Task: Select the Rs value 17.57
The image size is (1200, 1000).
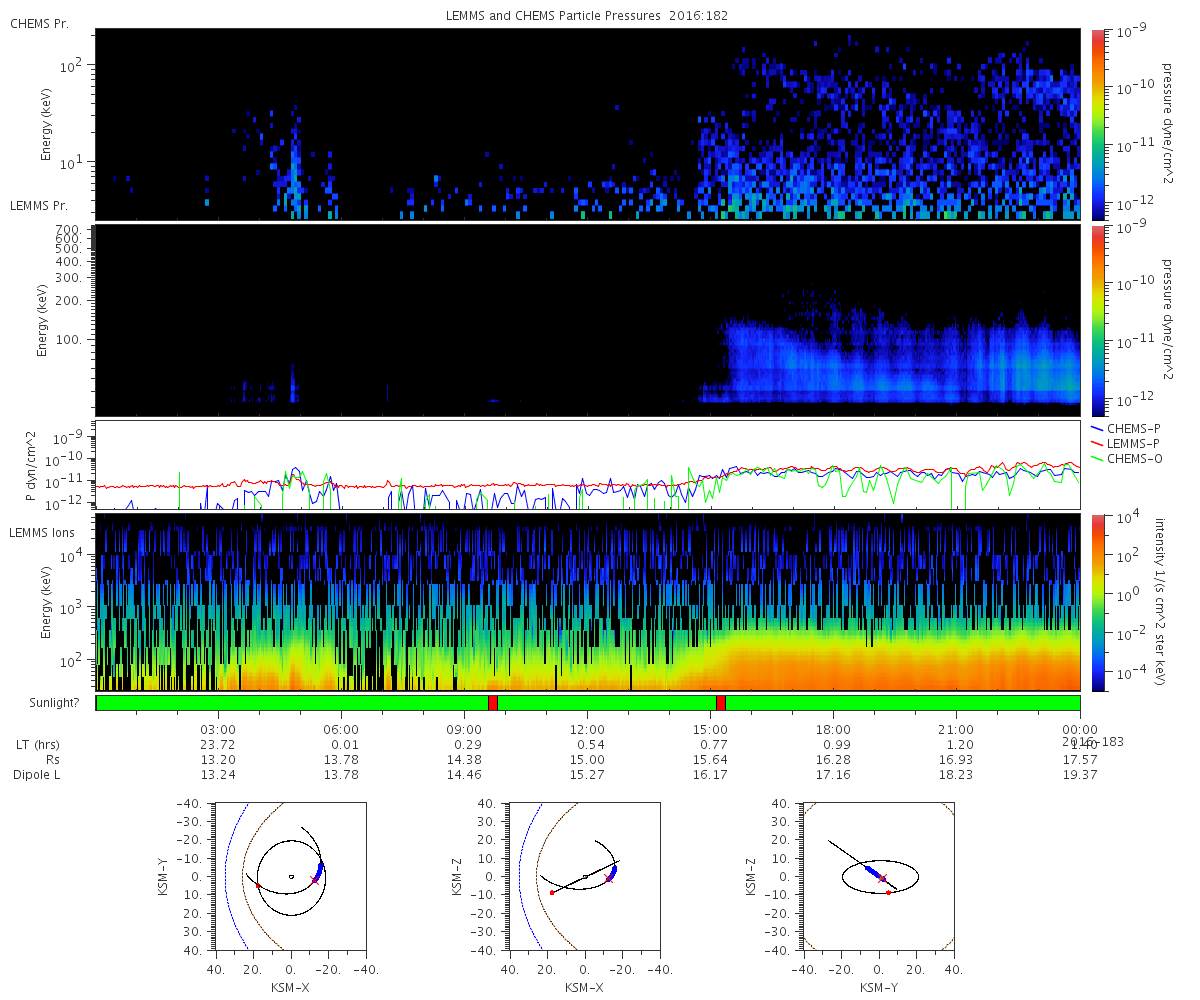Action: [x=1080, y=760]
